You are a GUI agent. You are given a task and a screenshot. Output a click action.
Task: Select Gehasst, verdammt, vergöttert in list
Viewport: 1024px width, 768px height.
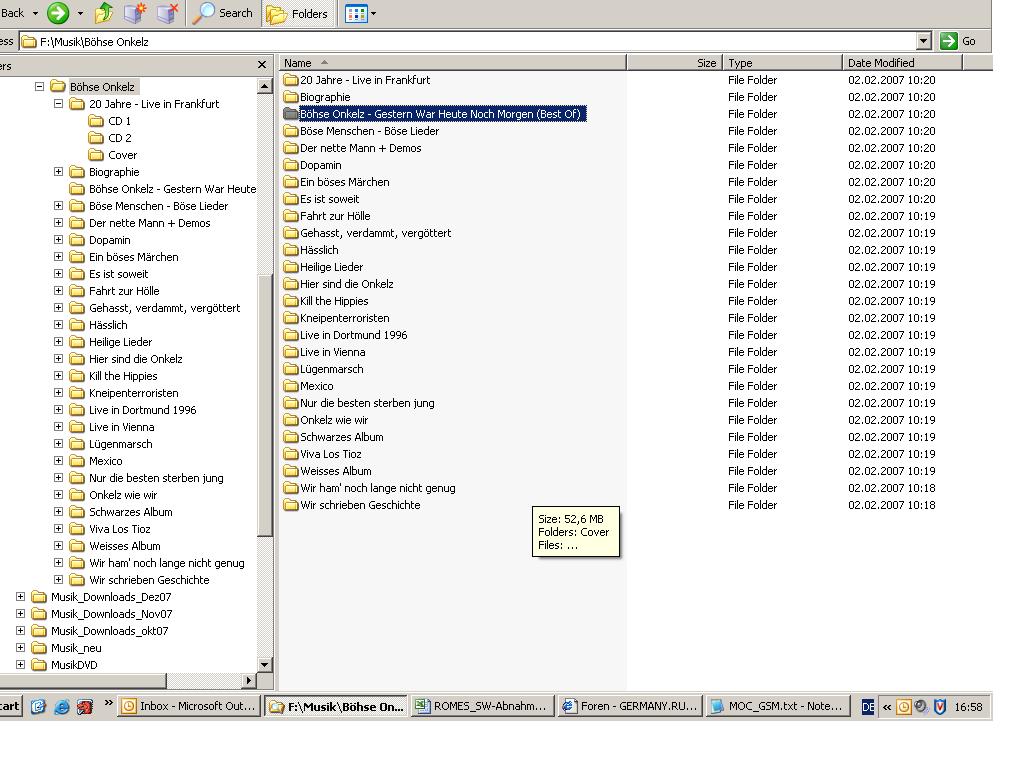(376, 232)
